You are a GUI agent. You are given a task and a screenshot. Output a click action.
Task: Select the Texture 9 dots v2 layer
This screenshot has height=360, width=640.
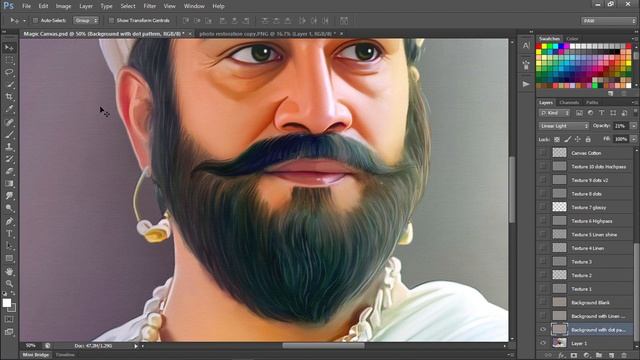coord(591,180)
